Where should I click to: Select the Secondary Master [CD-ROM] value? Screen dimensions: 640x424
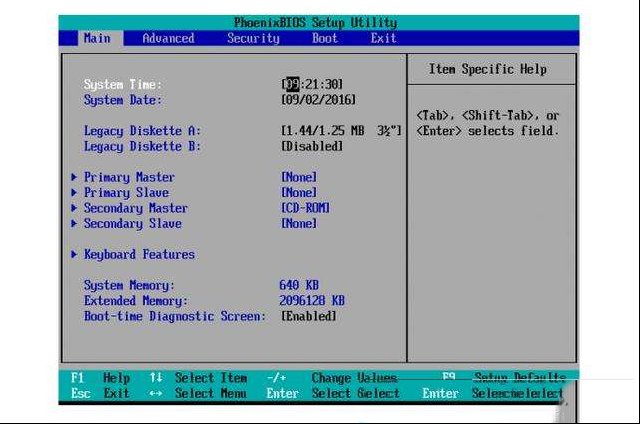point(306,208)
